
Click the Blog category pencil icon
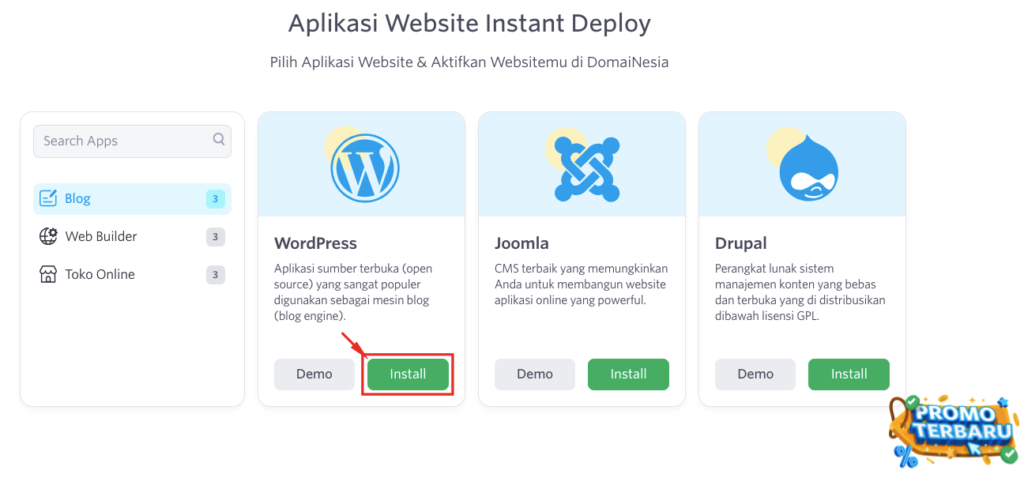coord(48,199)
